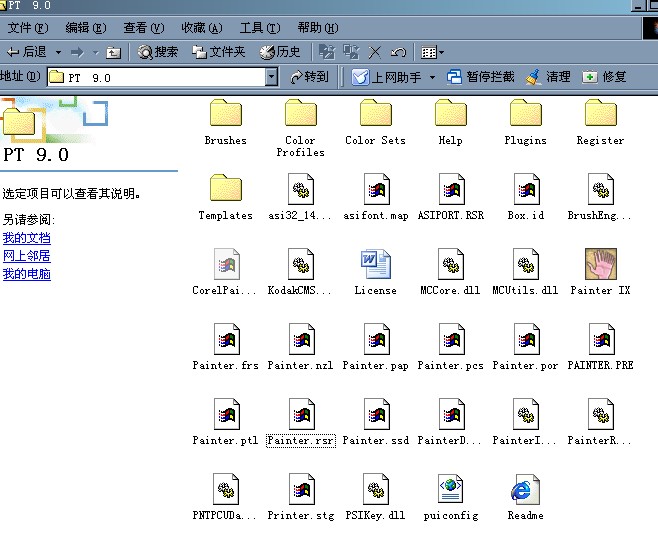Click the 搜索 search button
Image resolution: width=658 pixels, height=546 pixels.
(158, 52)
